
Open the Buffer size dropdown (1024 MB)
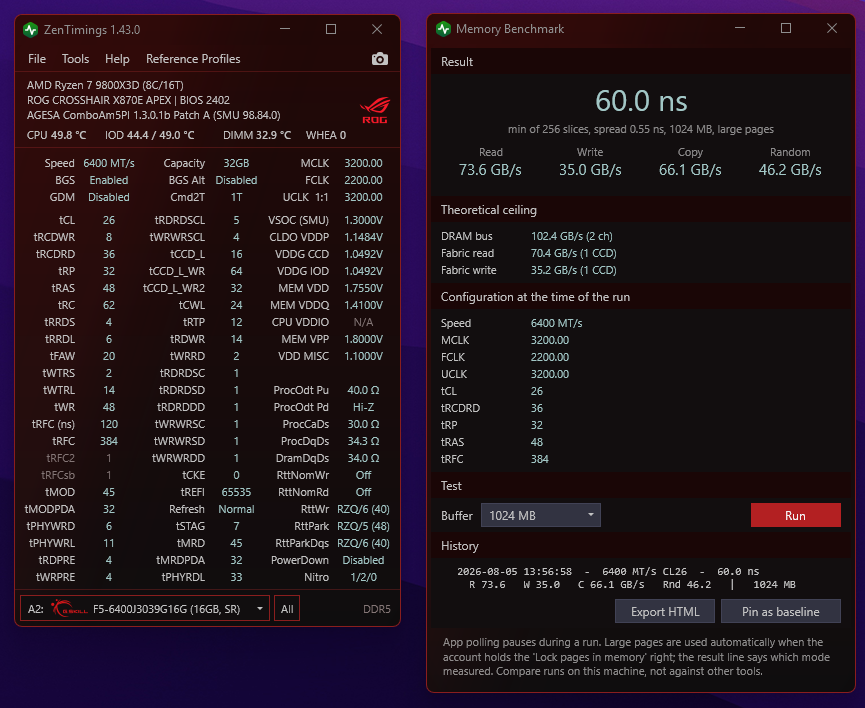[541, 515]
